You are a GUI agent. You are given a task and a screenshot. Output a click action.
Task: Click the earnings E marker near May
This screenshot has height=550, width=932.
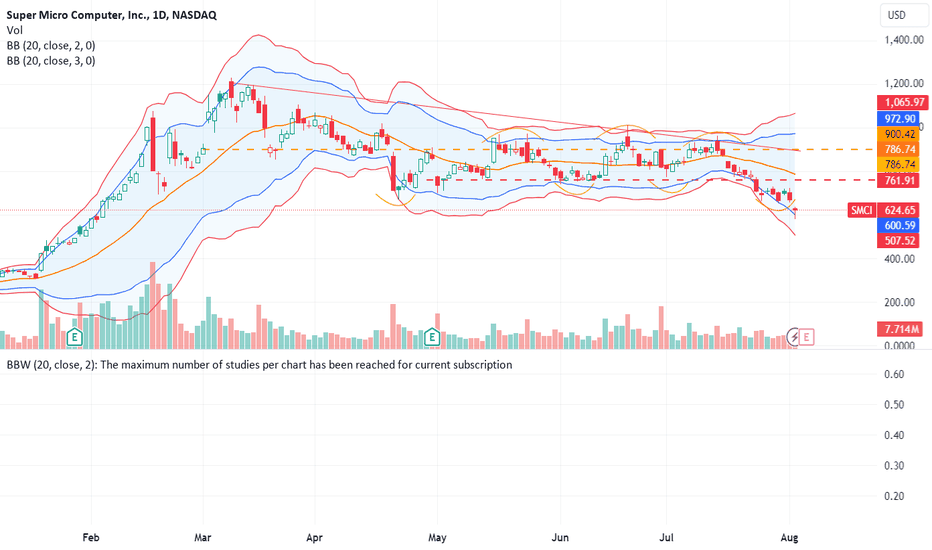click(432, 337)
